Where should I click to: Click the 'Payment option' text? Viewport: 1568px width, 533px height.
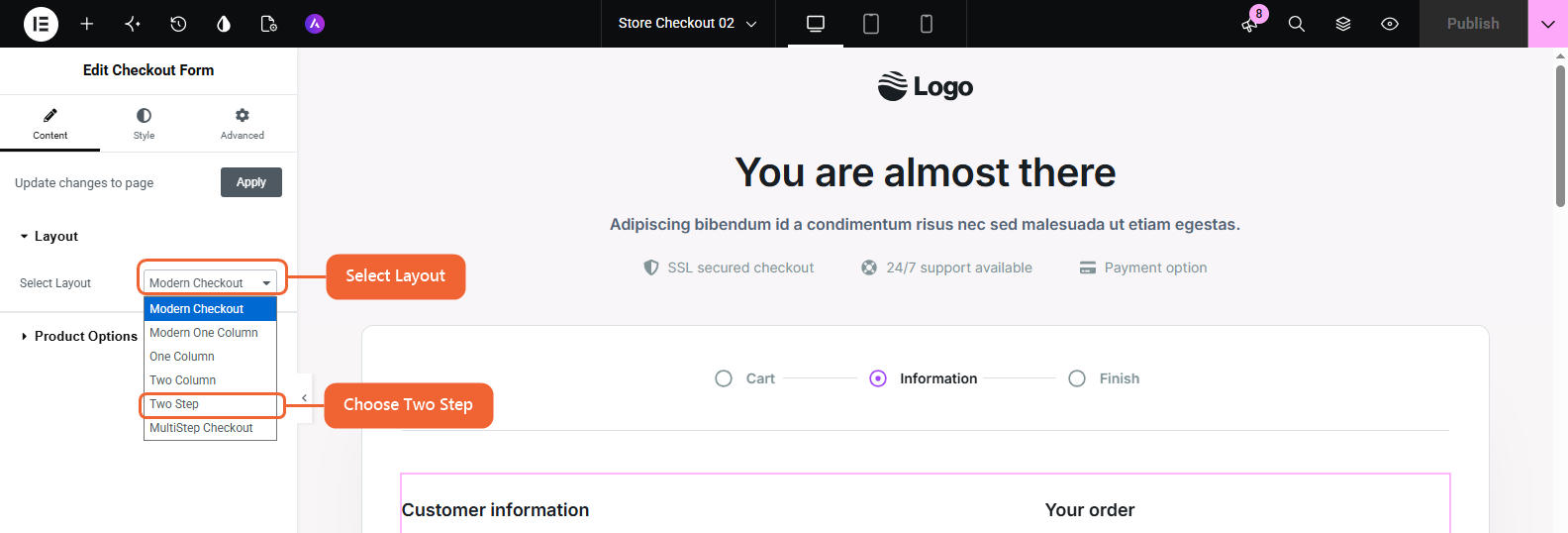(1156, 267)
